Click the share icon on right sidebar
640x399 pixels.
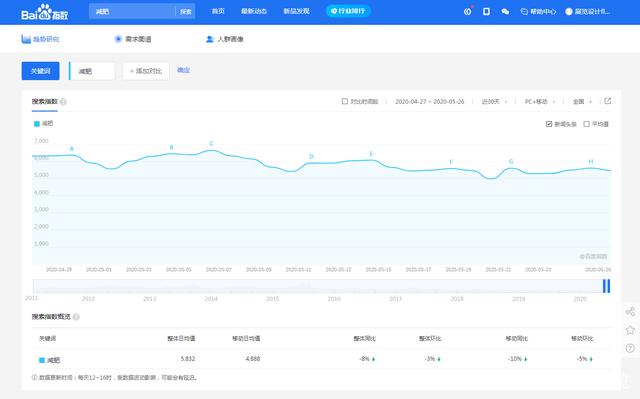pyautogui.click(x=630, y=312)
